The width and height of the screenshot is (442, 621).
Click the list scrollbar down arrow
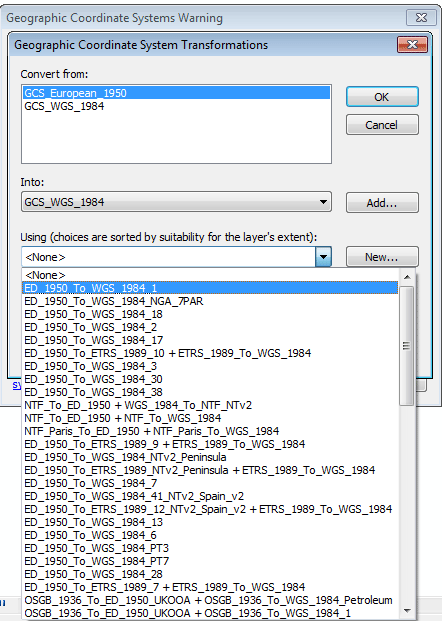coord(407,611)
